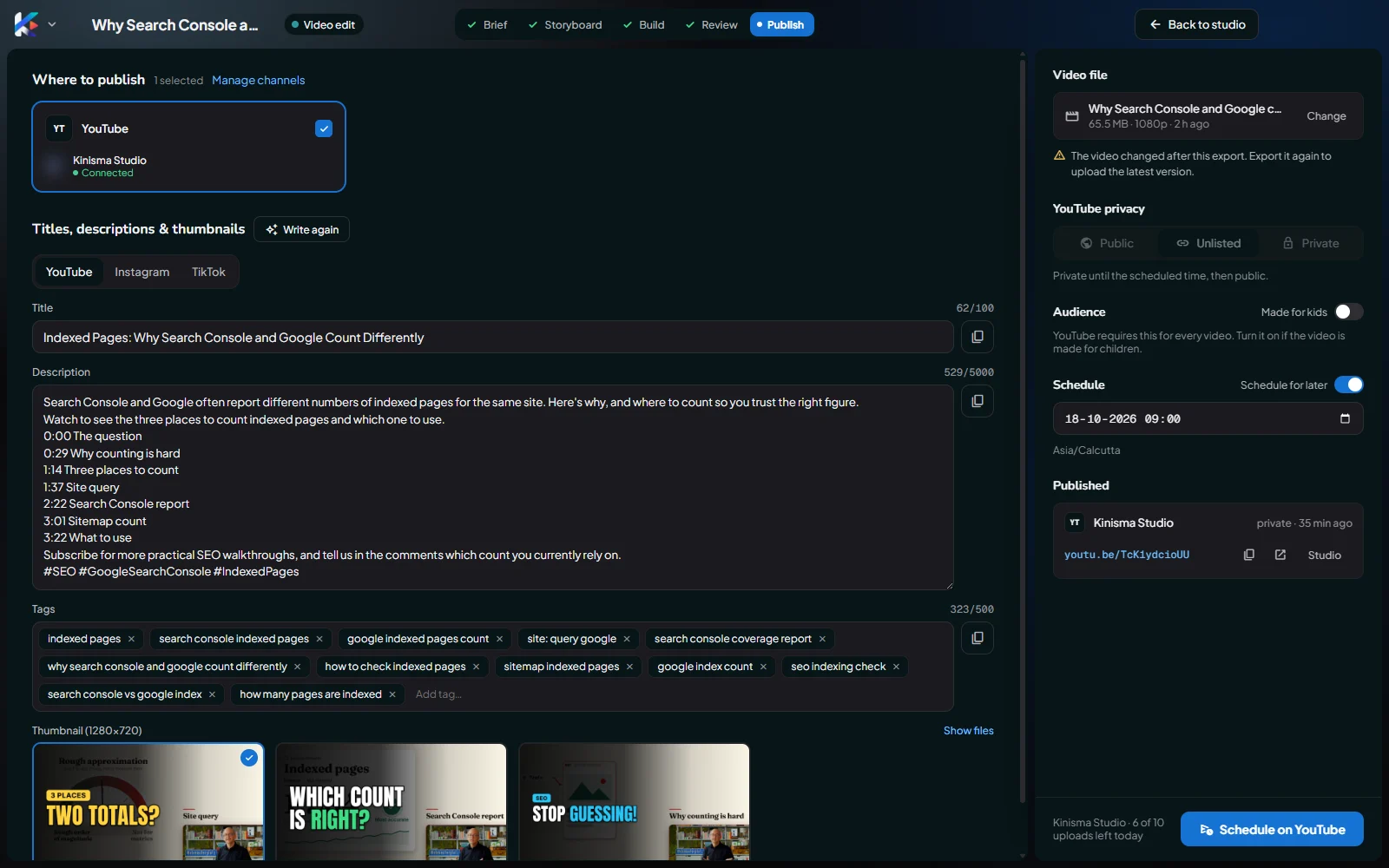Click the Title input field
Screen dimensions: 1389x868
coord(493,337)
